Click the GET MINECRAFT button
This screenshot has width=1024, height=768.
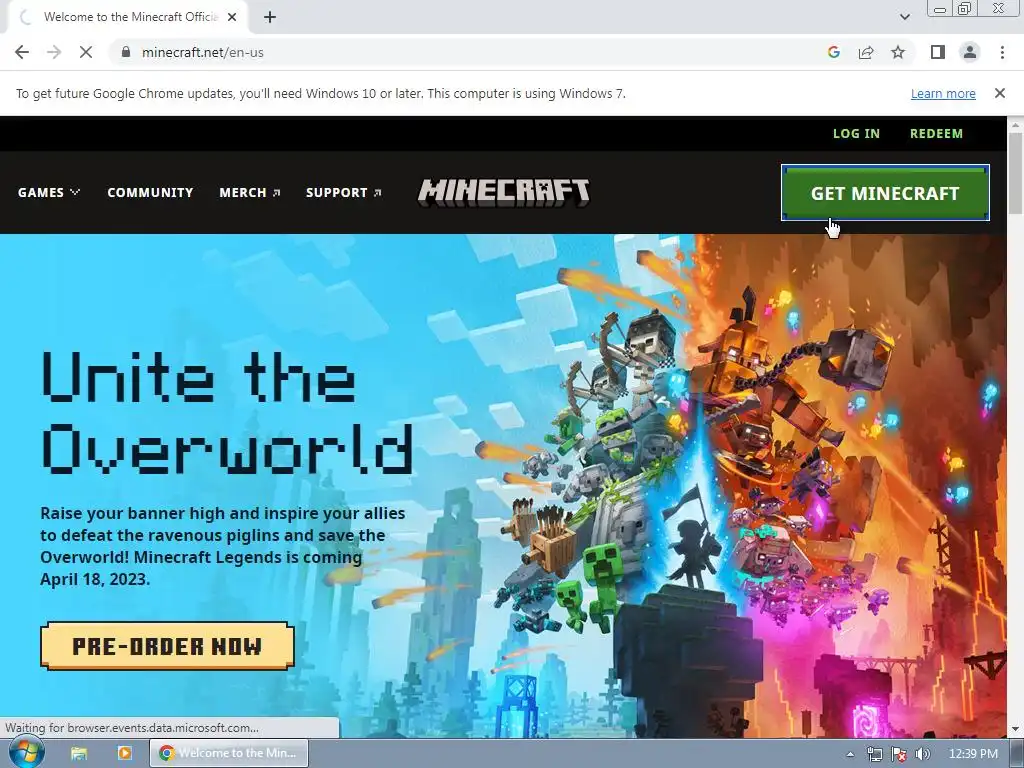coord(885,193)
